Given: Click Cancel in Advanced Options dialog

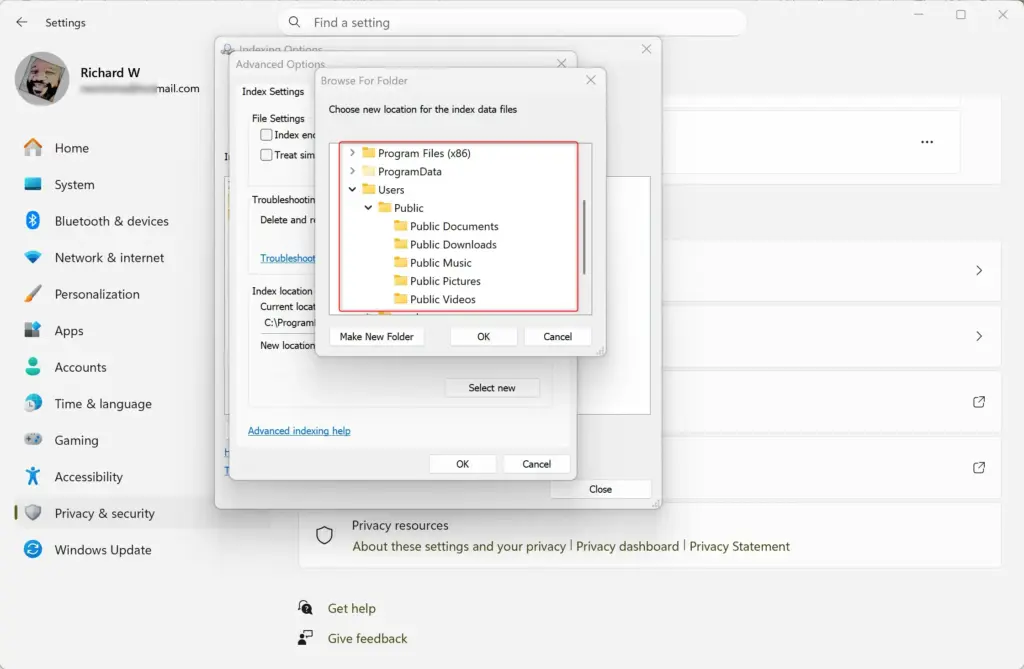Looking at the screenshot, I should (x=536, y=464).
